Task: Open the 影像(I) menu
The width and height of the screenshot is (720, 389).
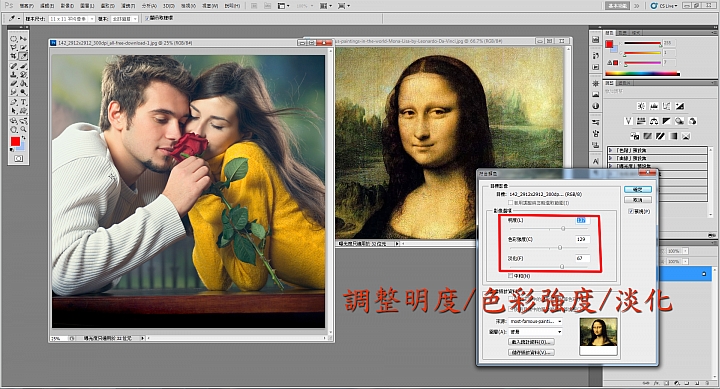Action: (x=67, y=6)
